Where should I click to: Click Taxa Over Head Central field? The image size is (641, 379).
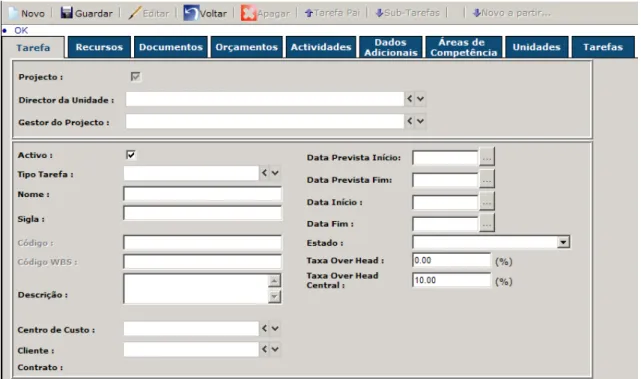pyautogui.click(x=451, y=280)
